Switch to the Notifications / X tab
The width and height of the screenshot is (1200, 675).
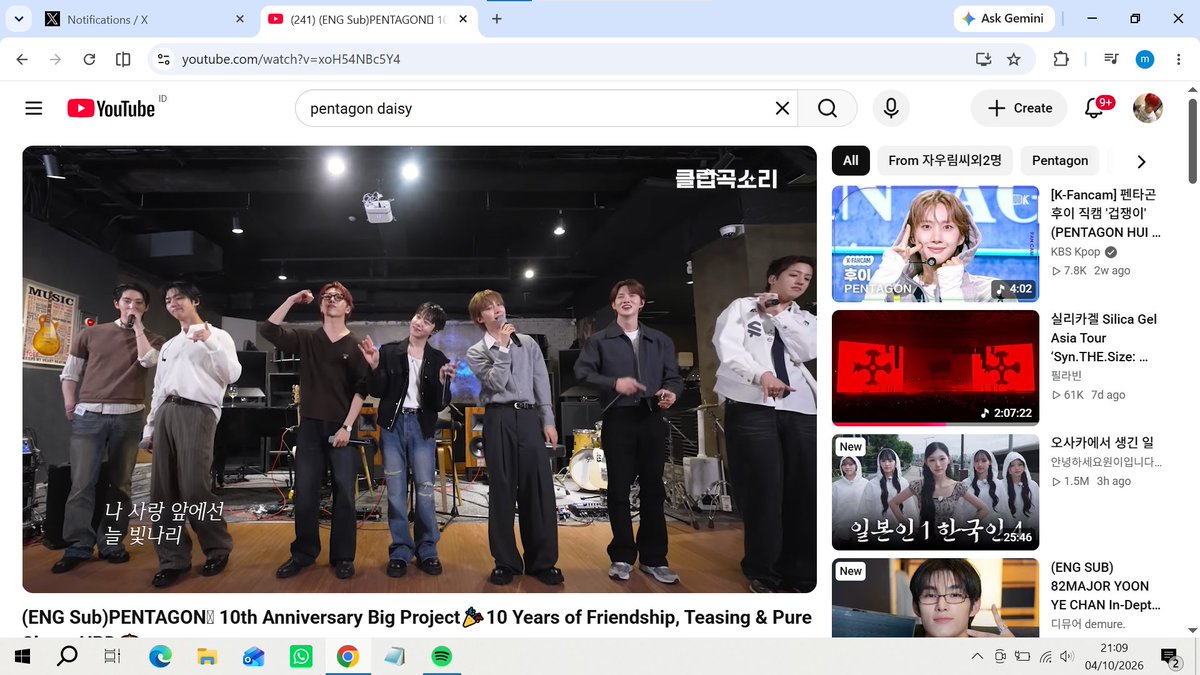(145, 19)
